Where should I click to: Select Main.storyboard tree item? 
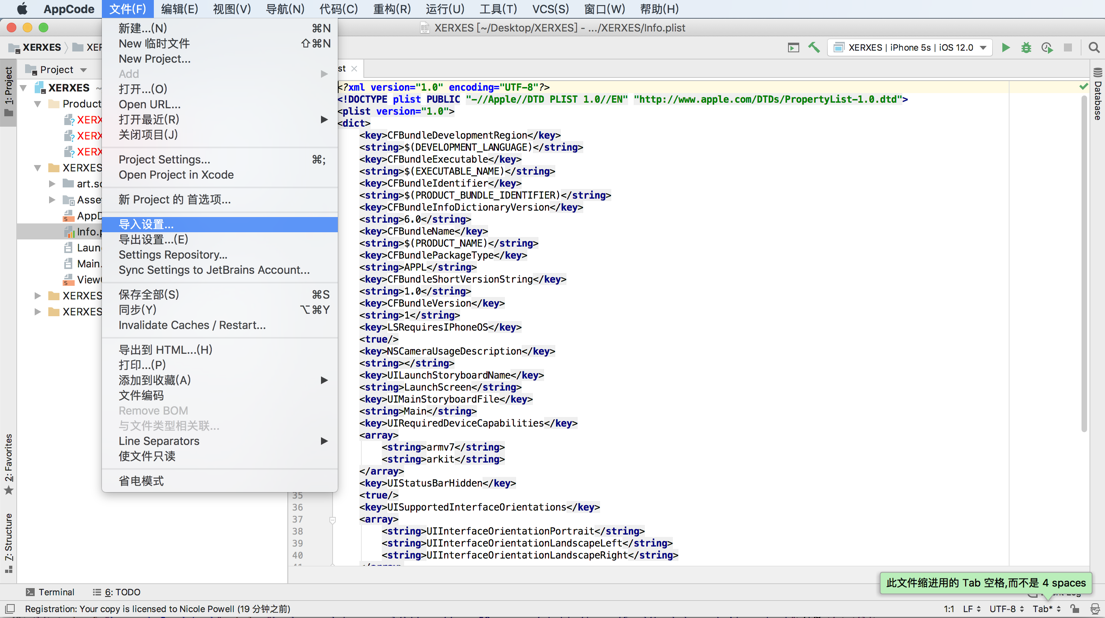point(81,264)
